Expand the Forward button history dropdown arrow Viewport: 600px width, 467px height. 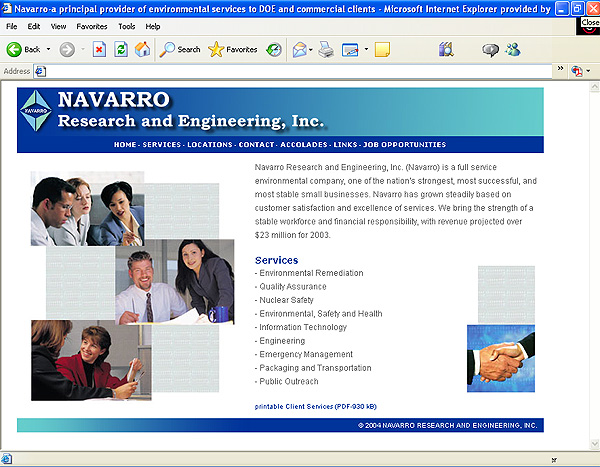click(x=83, y=49)
